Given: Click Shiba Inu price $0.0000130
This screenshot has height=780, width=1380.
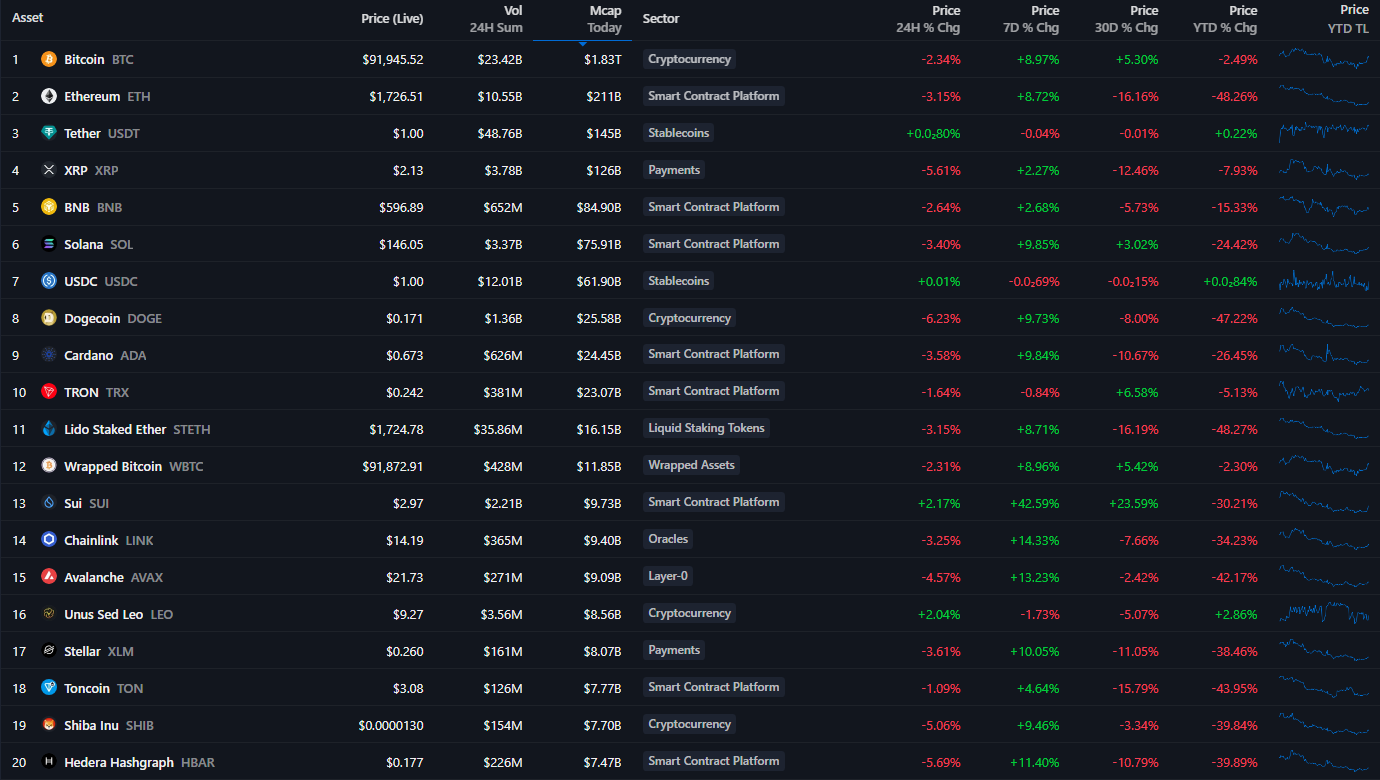Looking at the screenshot, I should pyautogui.click(x=391, y=726).
